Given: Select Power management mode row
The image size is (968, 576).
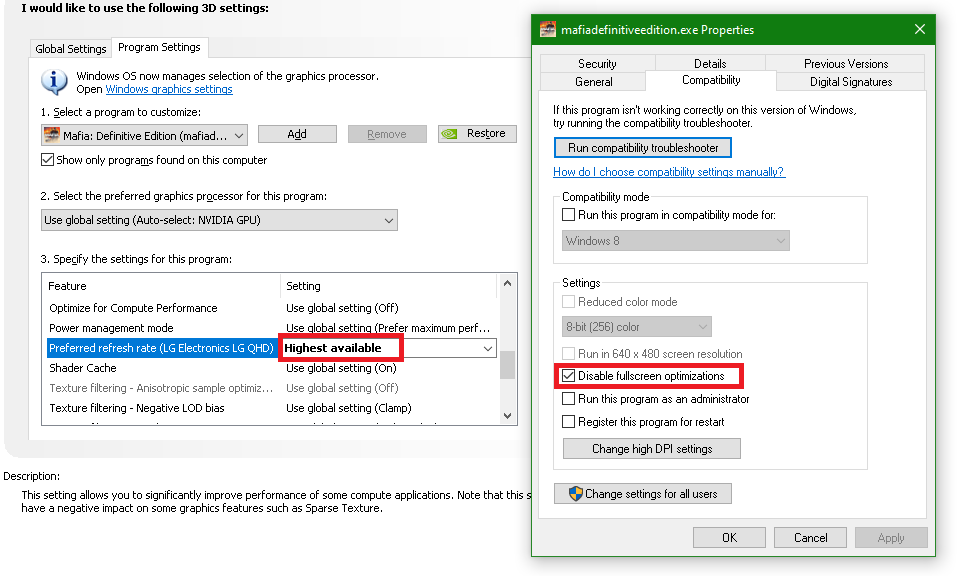Looking at the screenshot, I should pos(270,328).
